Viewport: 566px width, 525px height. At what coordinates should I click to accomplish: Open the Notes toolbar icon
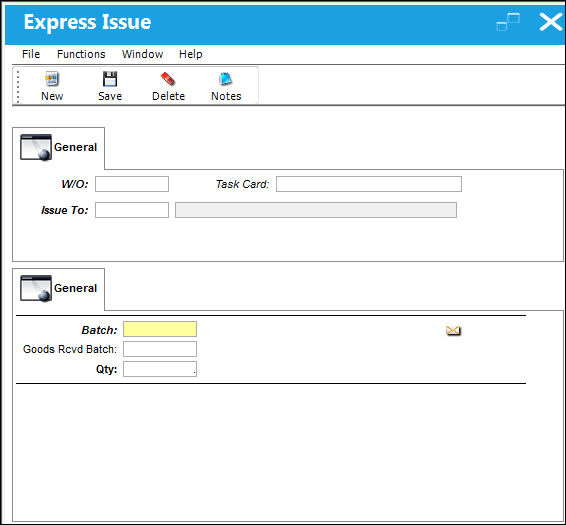[x=226, y=79]
